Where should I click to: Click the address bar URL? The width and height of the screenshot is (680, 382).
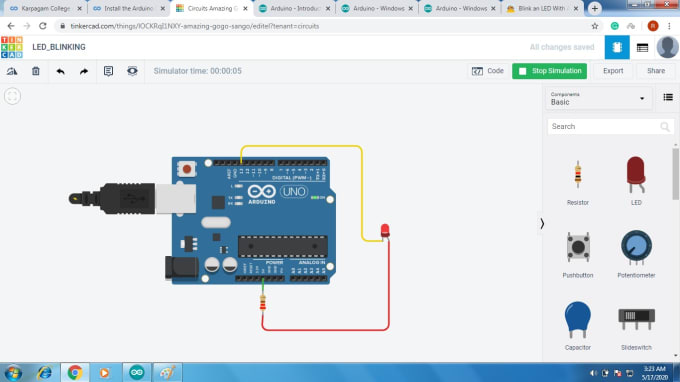pyautogui.click(x=195, y=26)
